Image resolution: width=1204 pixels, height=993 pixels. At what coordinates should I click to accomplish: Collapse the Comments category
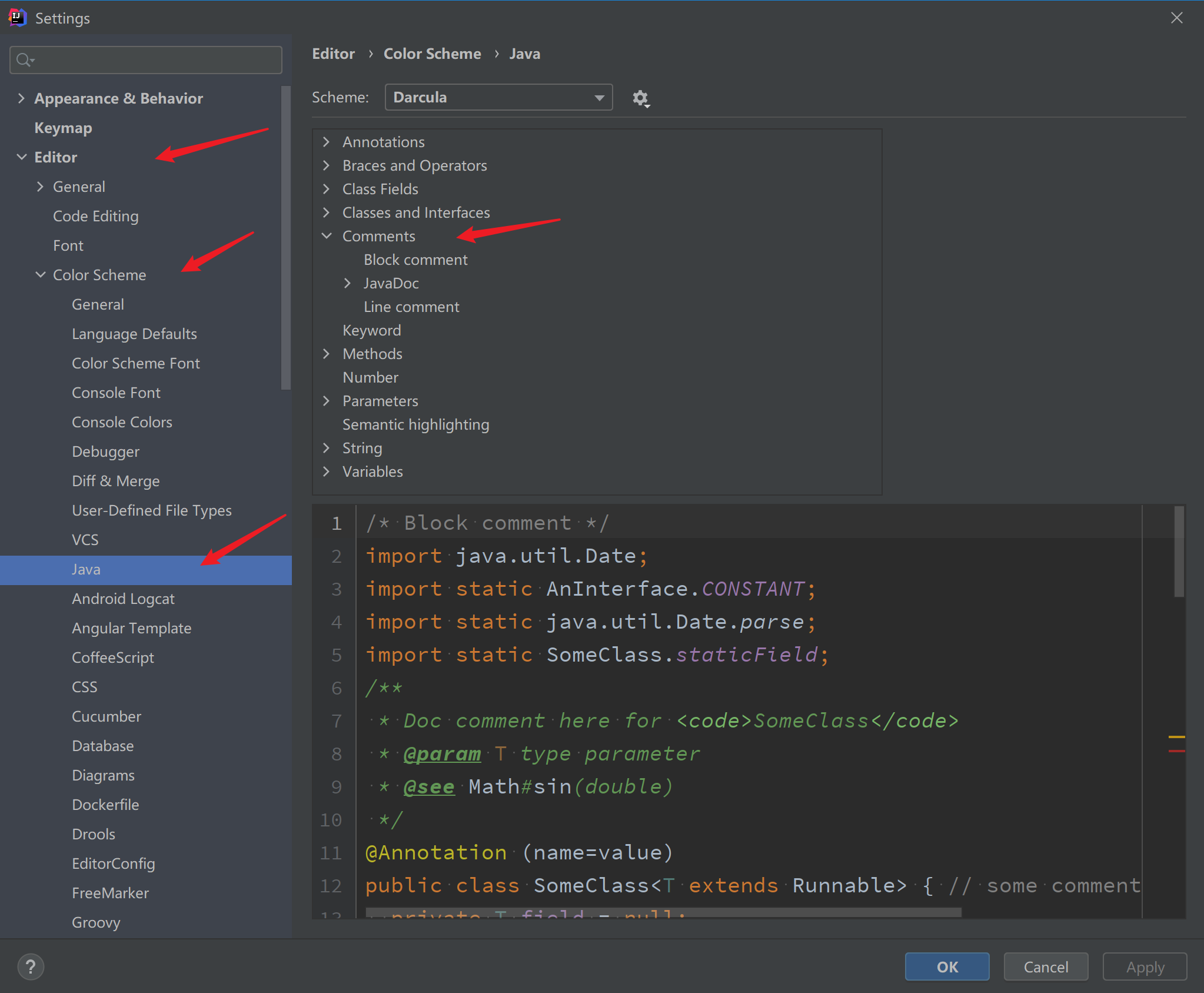tap(327, 236)
